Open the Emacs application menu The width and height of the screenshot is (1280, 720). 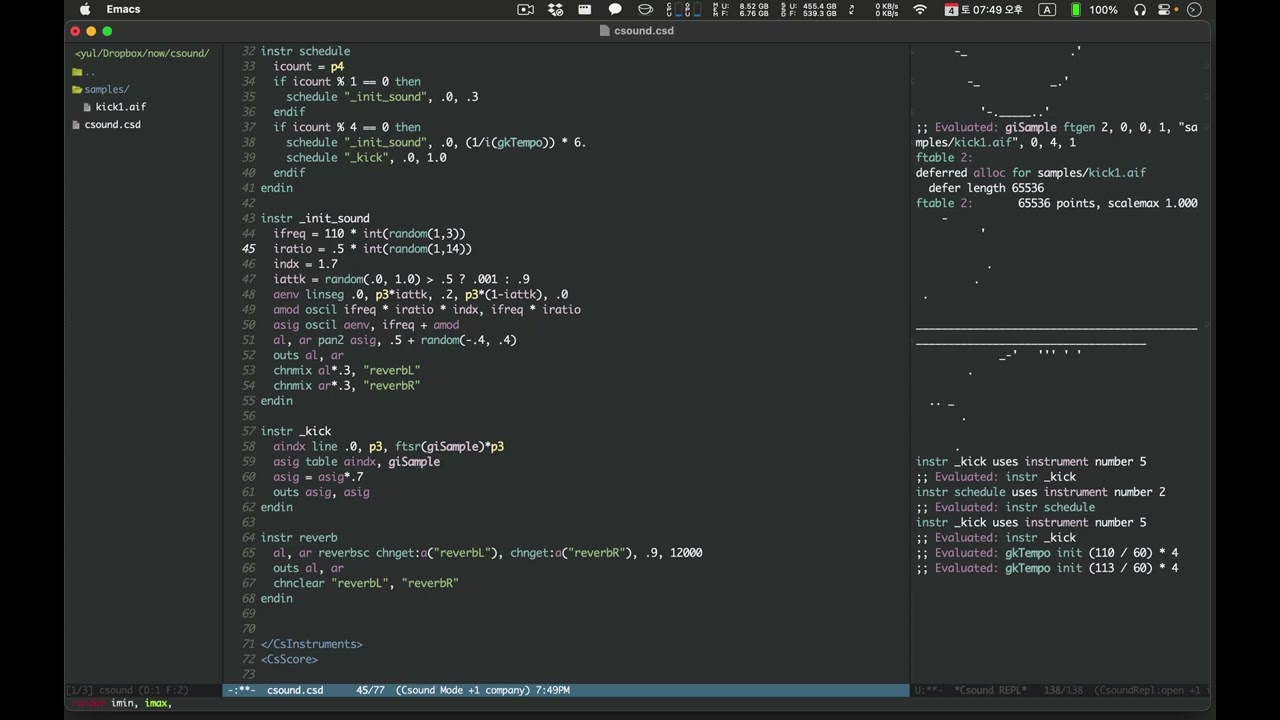click(123, 10)
